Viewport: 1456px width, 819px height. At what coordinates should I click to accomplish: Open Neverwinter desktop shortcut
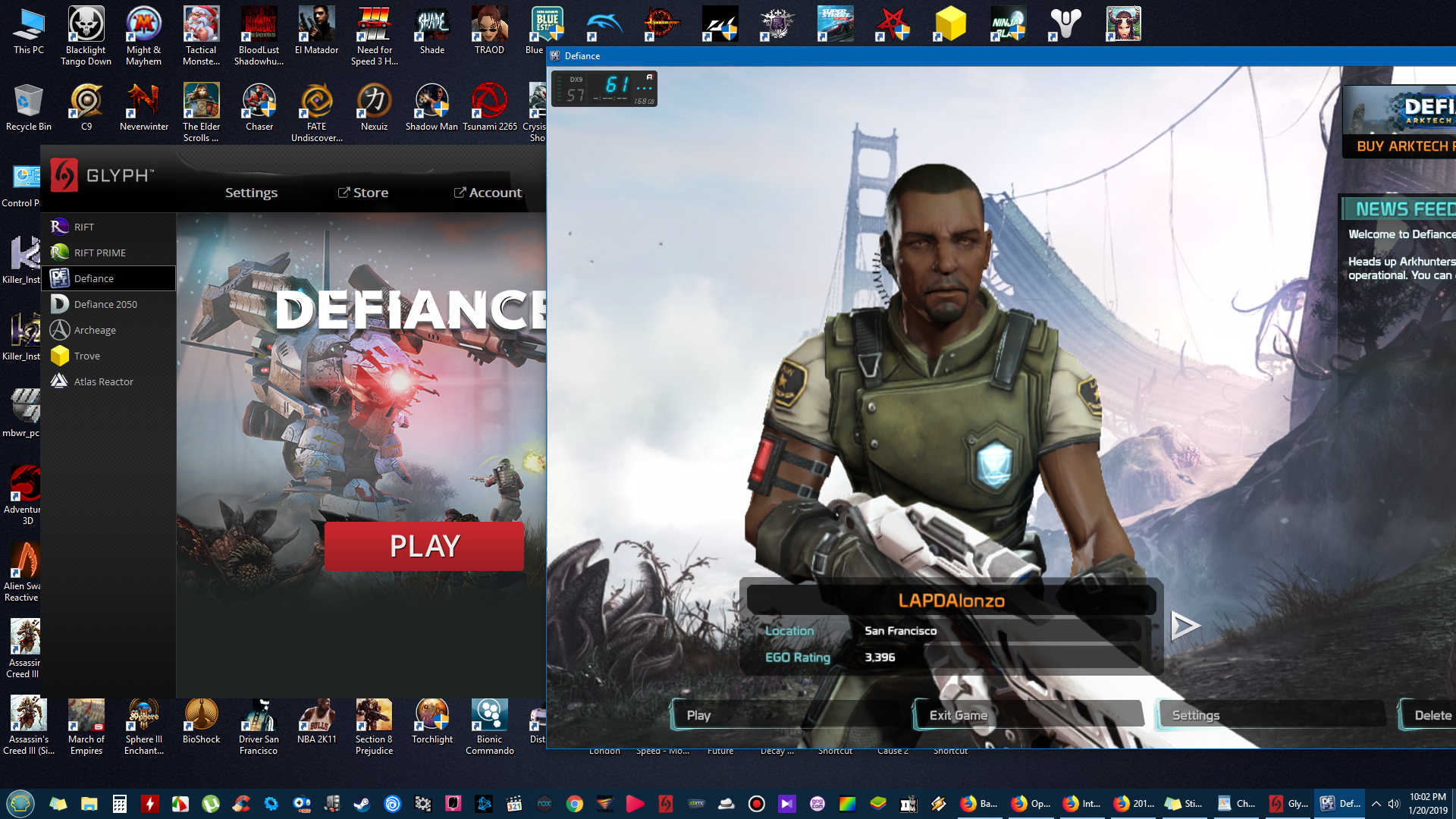tap(144, 108)
